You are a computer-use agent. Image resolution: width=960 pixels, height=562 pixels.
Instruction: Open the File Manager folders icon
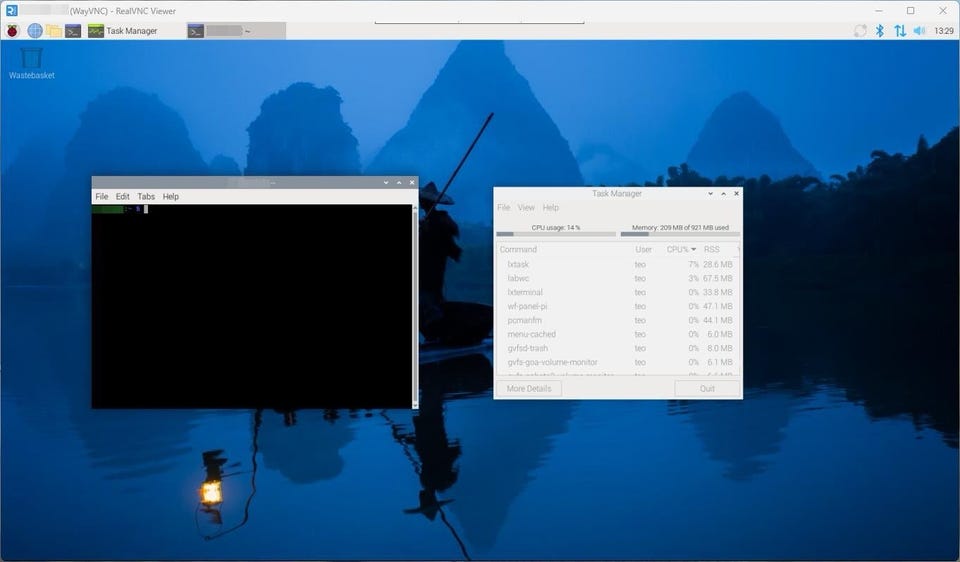click(54, 31)
